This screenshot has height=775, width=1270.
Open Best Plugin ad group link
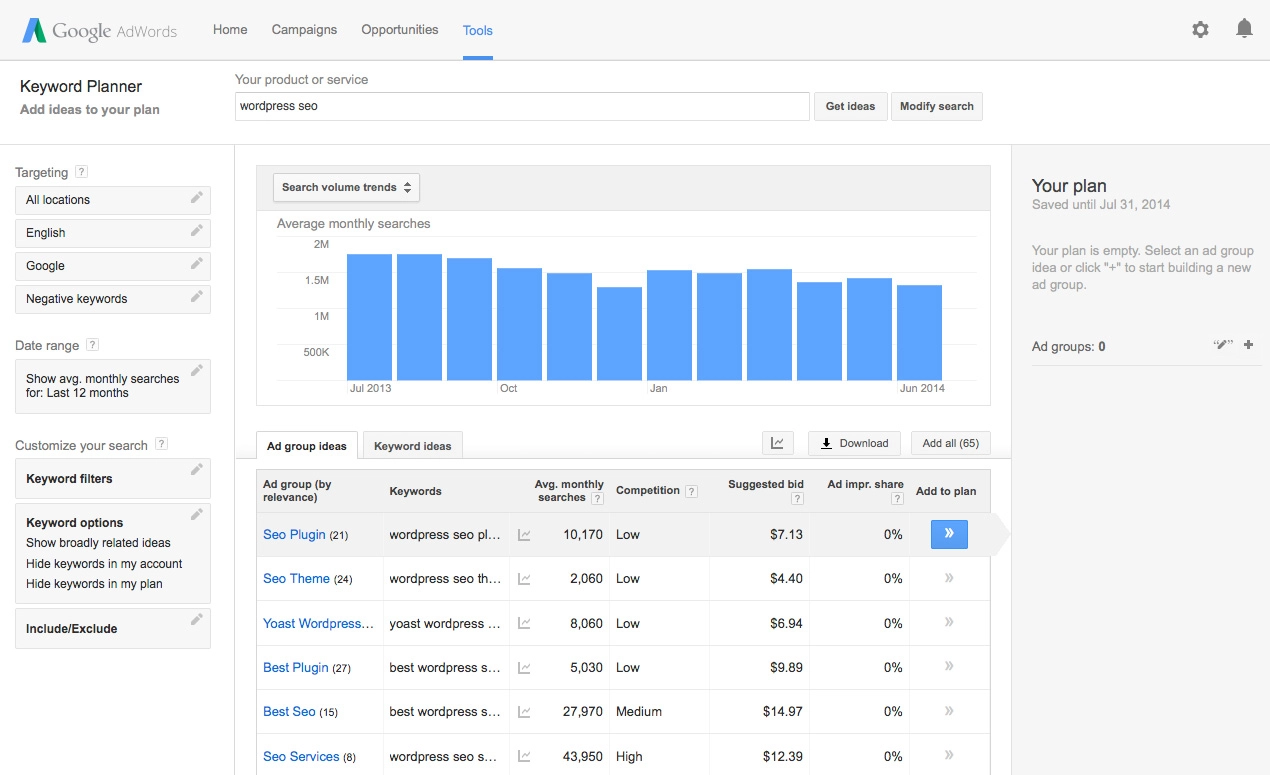tap(296, 668)
